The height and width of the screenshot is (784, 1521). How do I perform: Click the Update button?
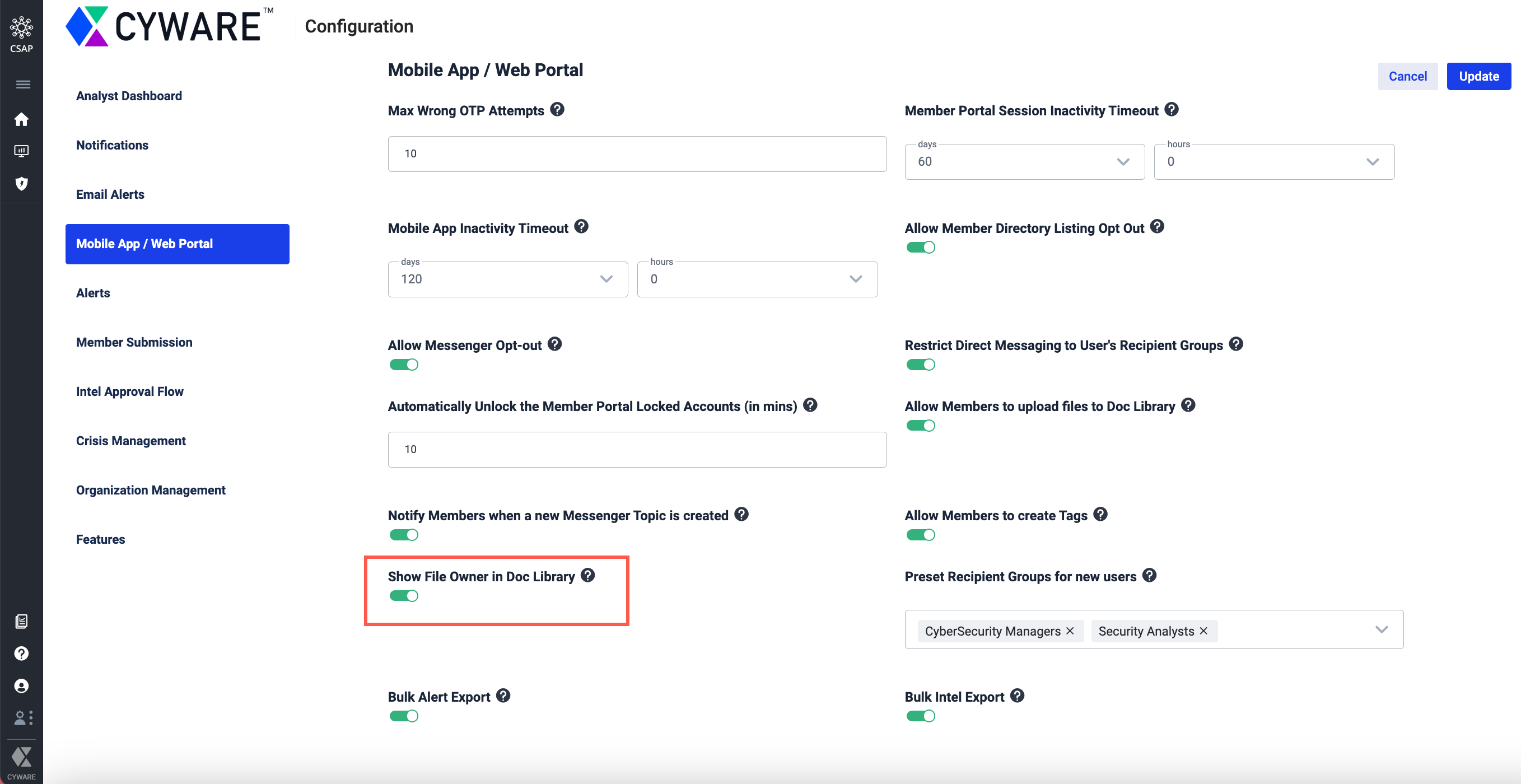coord(1478,76)
